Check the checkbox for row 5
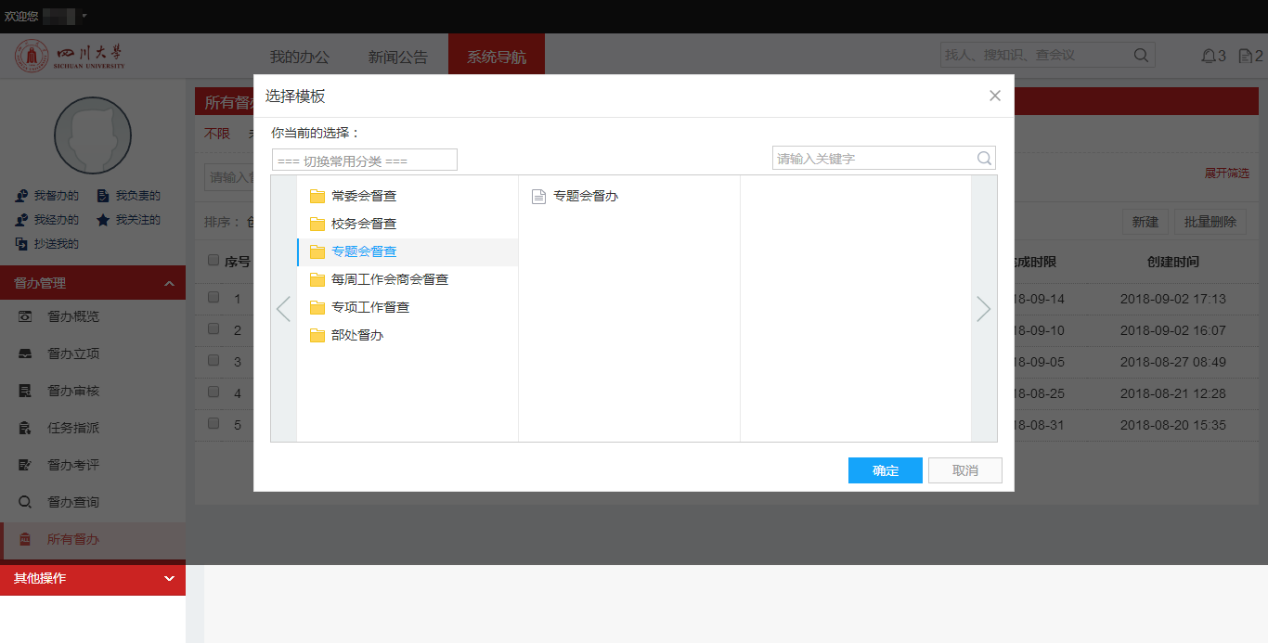The height and width of the screenshot is (643, 1268). 213,424
